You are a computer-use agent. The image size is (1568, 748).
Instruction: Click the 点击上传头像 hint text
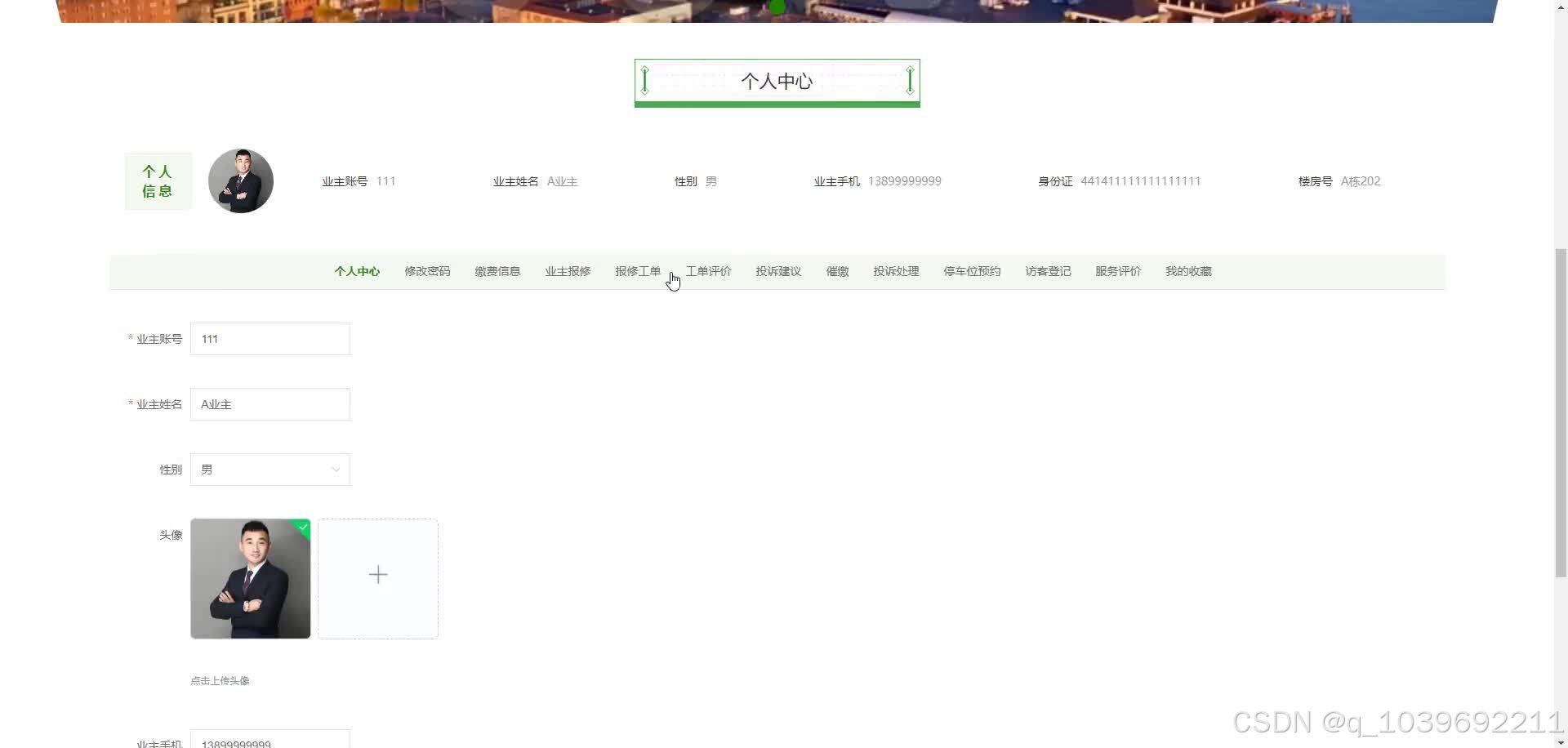220,681
